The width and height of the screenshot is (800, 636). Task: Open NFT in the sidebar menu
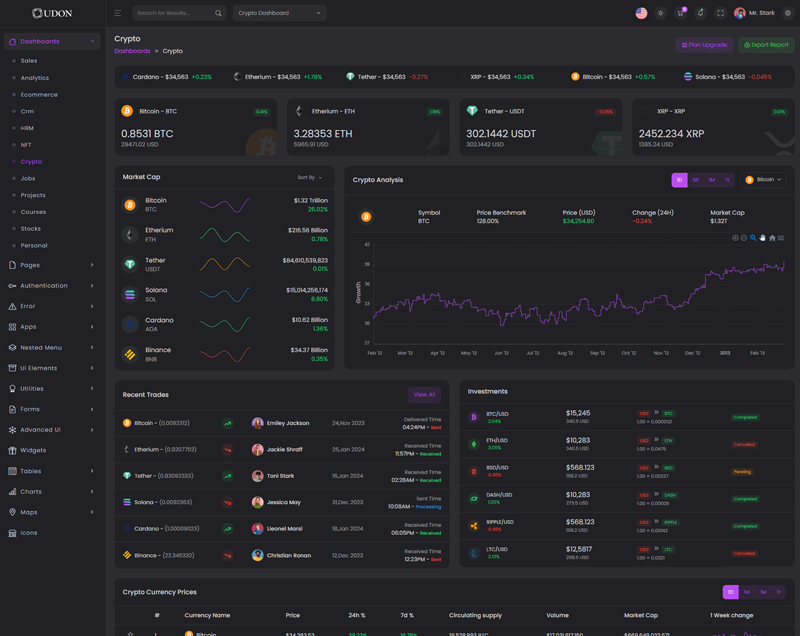click(26, 145)
